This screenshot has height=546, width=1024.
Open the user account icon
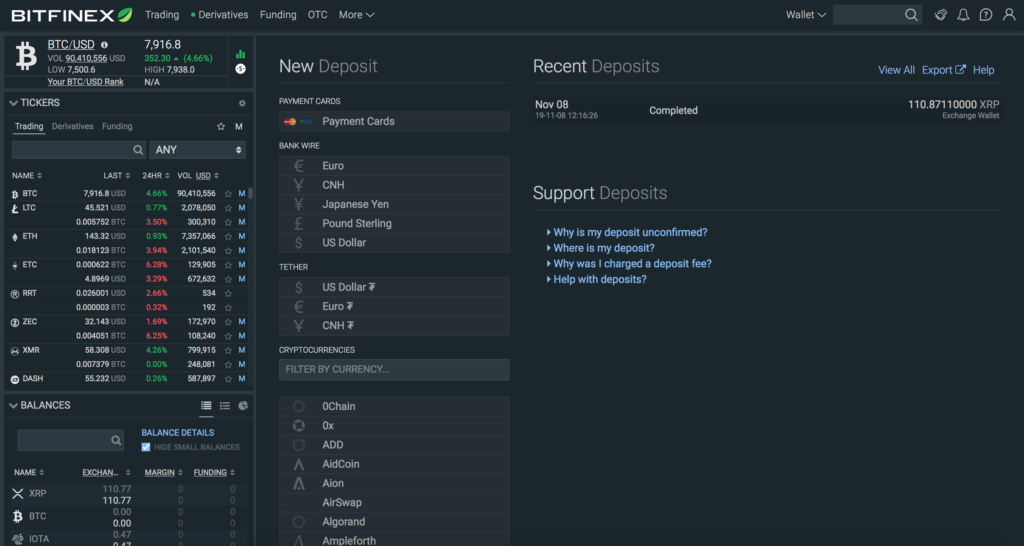[x=1009, y=15]
